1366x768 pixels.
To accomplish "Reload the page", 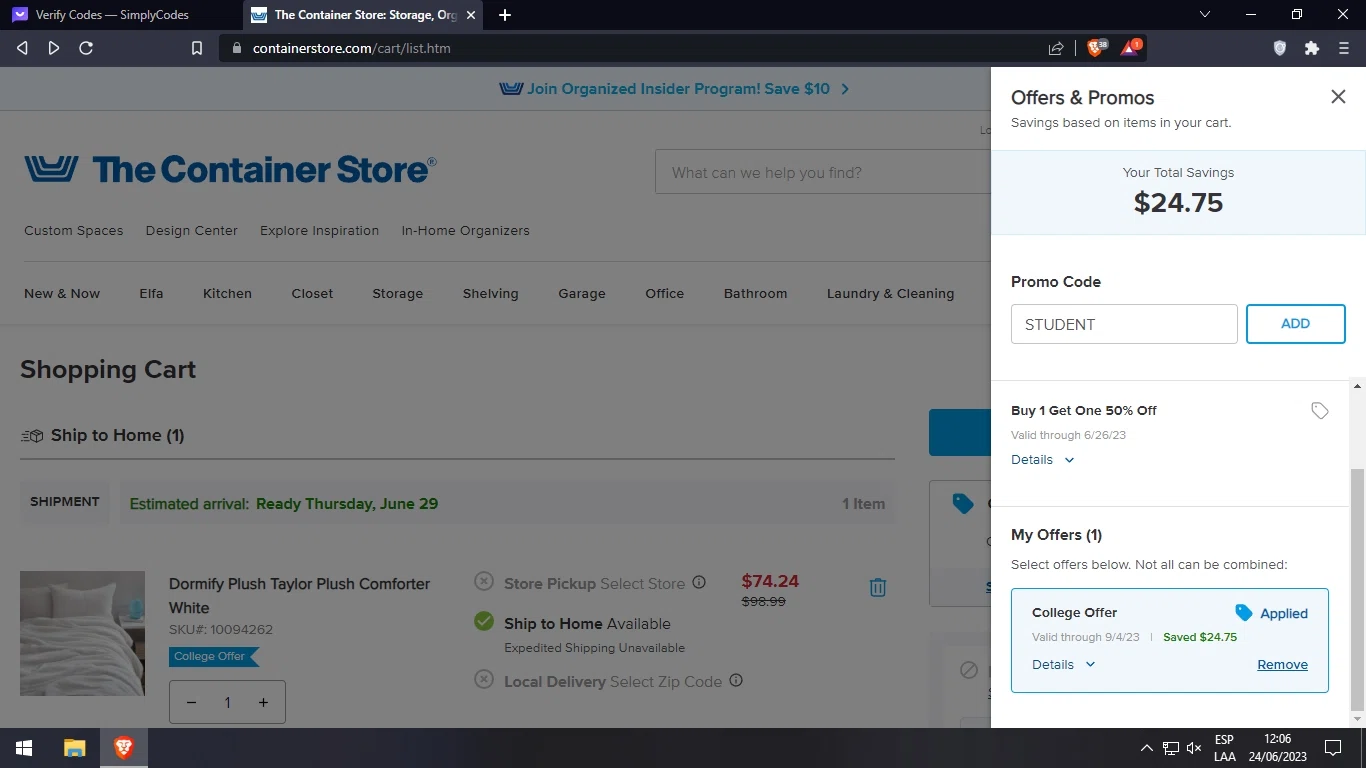I will point(86,48).
